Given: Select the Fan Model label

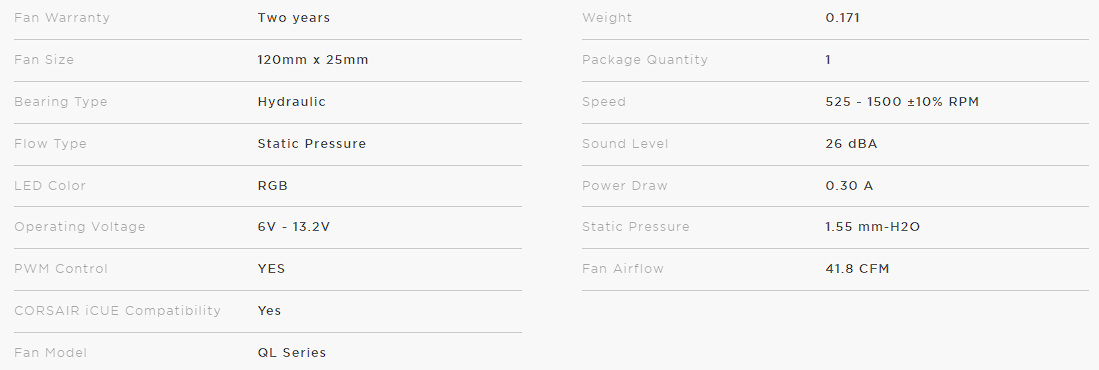Looking at the screenshot, I should click(50, 352).
